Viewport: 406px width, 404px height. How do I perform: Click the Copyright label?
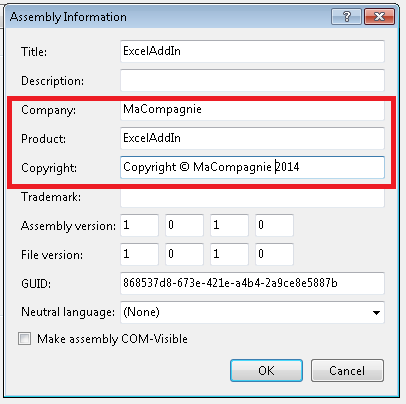(49, 168)
